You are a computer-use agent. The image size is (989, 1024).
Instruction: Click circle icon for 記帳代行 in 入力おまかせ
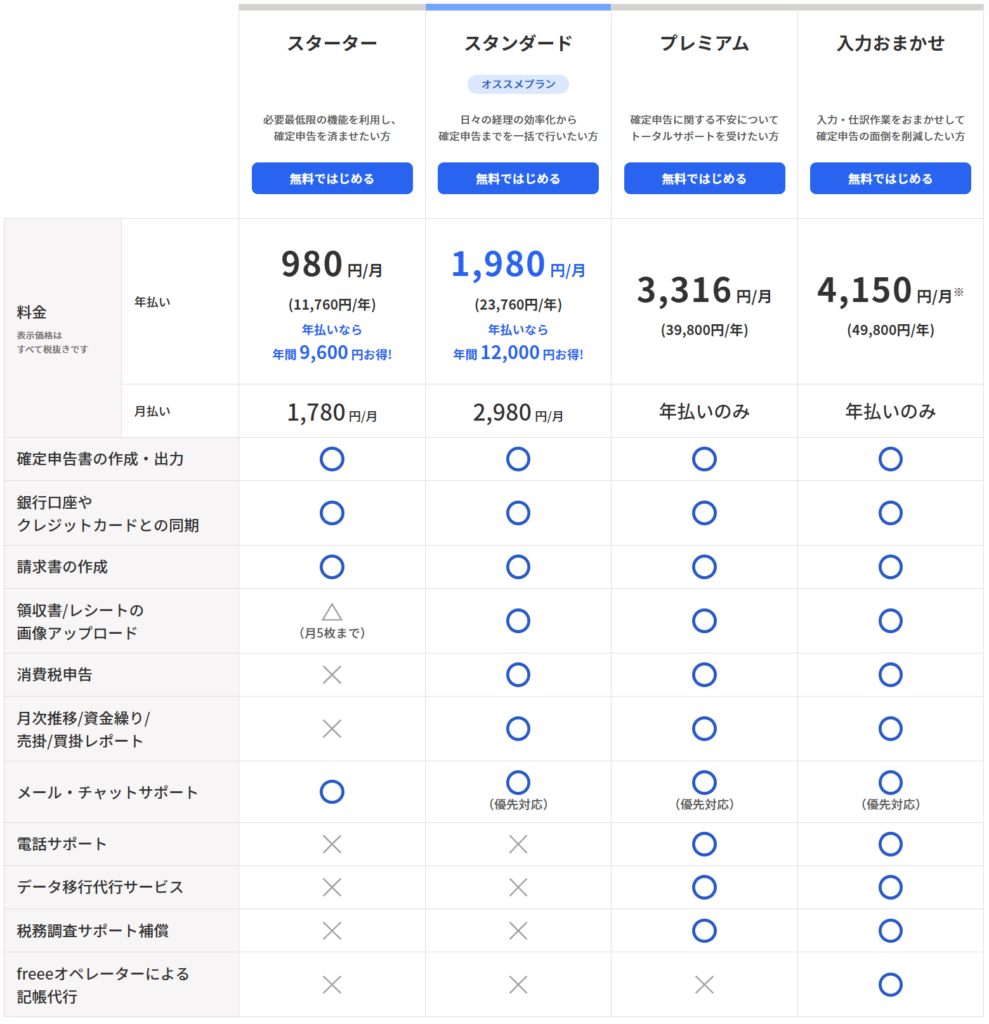(890, 985)
